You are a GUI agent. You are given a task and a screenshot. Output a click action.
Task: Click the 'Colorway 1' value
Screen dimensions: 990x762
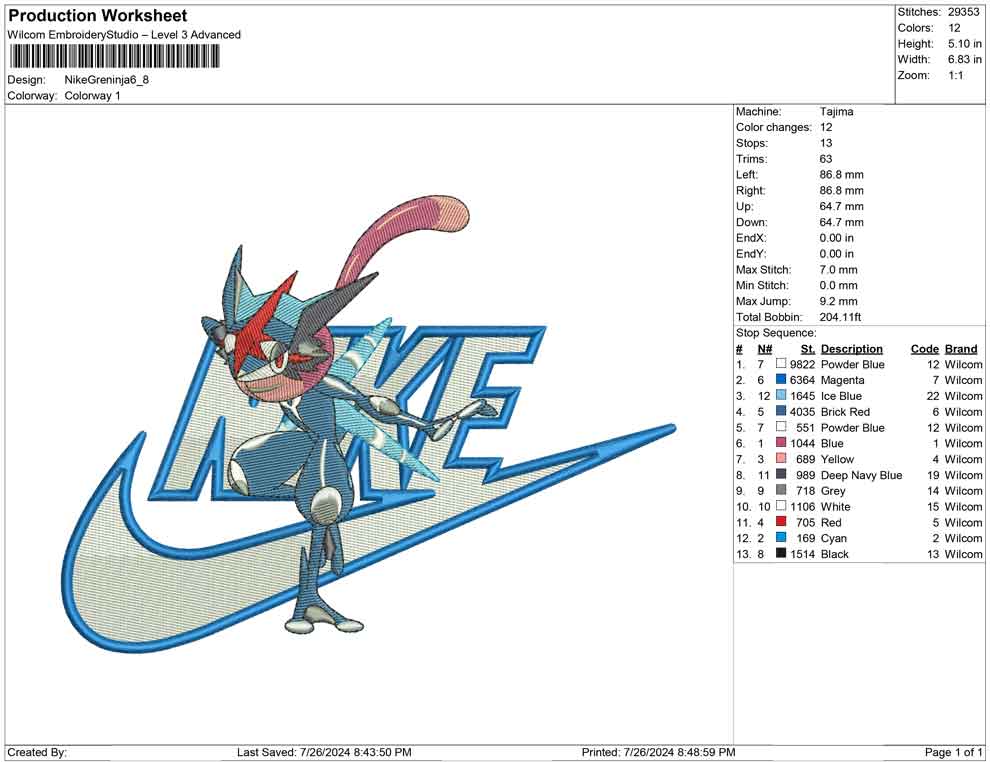92,96
